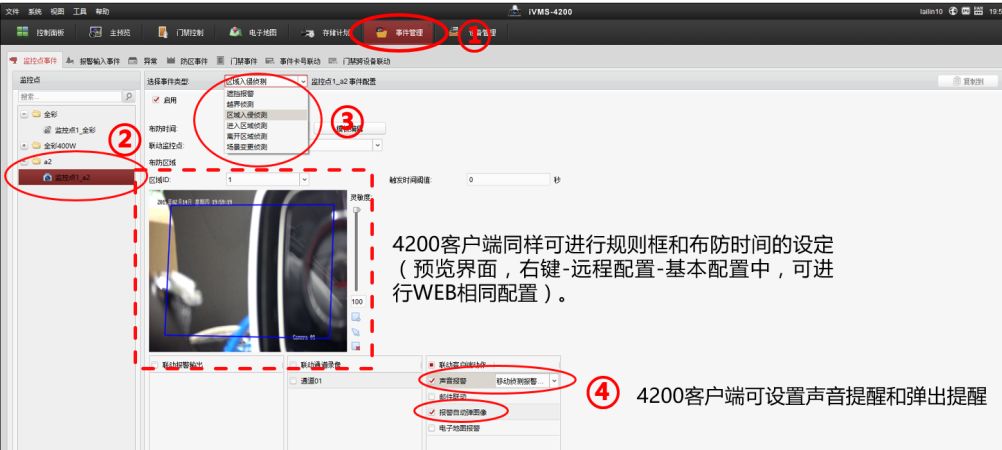The height and width of the screenshot is (450, 1002).
Task: Toggle the 启用 enable checkbox
Action: click(156, 100)
